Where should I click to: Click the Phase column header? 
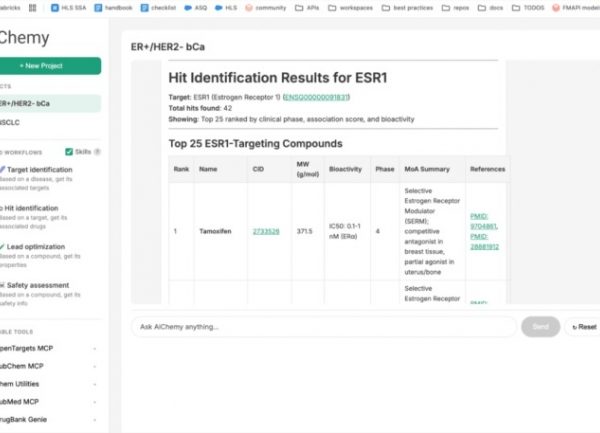(385, 169)
